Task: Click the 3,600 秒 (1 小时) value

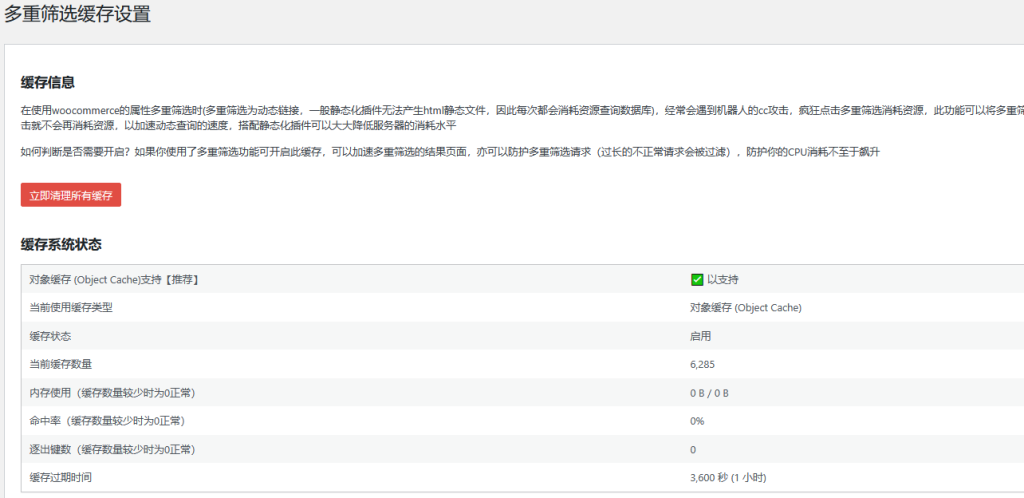Action: (x=728, y=478)
